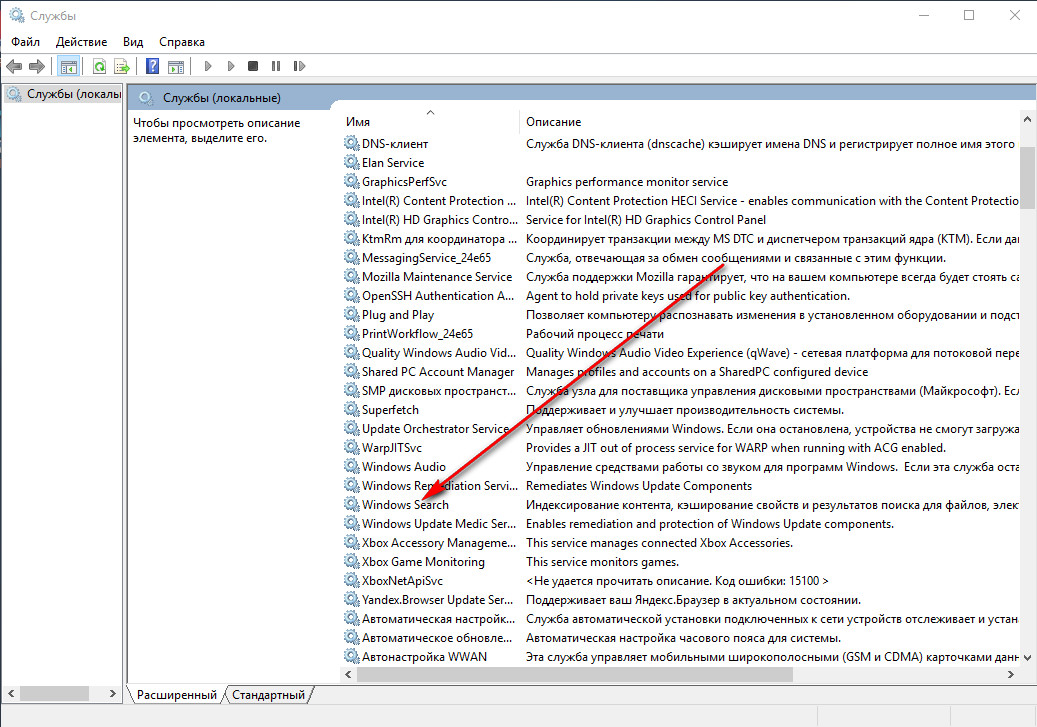Click the left arrow on the services horizontal scrollbar
The image size is (1037, 727).
[x=348, y=675]
